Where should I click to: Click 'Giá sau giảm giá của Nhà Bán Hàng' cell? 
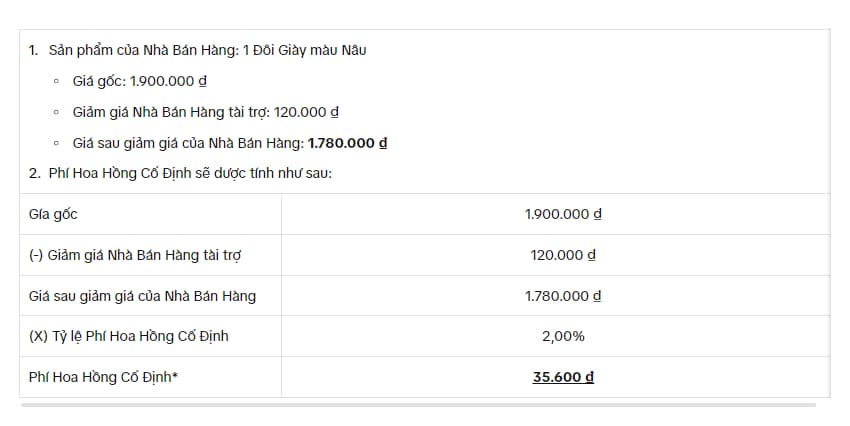[x=142, y=296]
